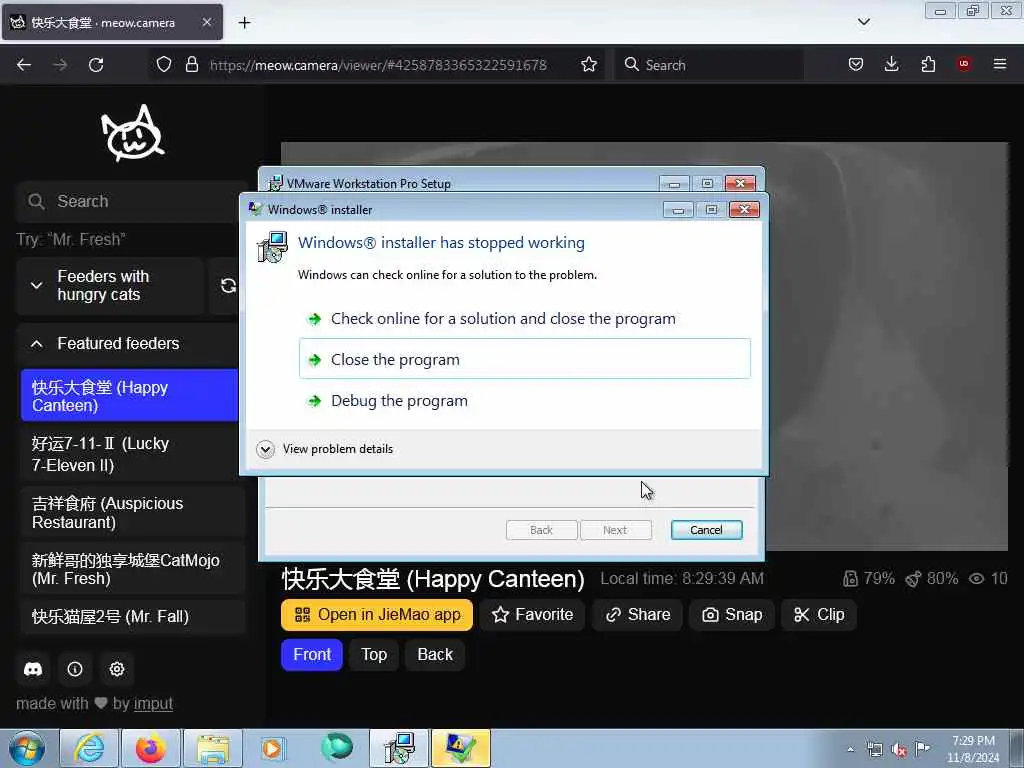Image resolution: width=1024 pixels, height=768 pixels.
Task: Select CatMojo Mr. Fresh feeder
Action: (x=131, y=569)
